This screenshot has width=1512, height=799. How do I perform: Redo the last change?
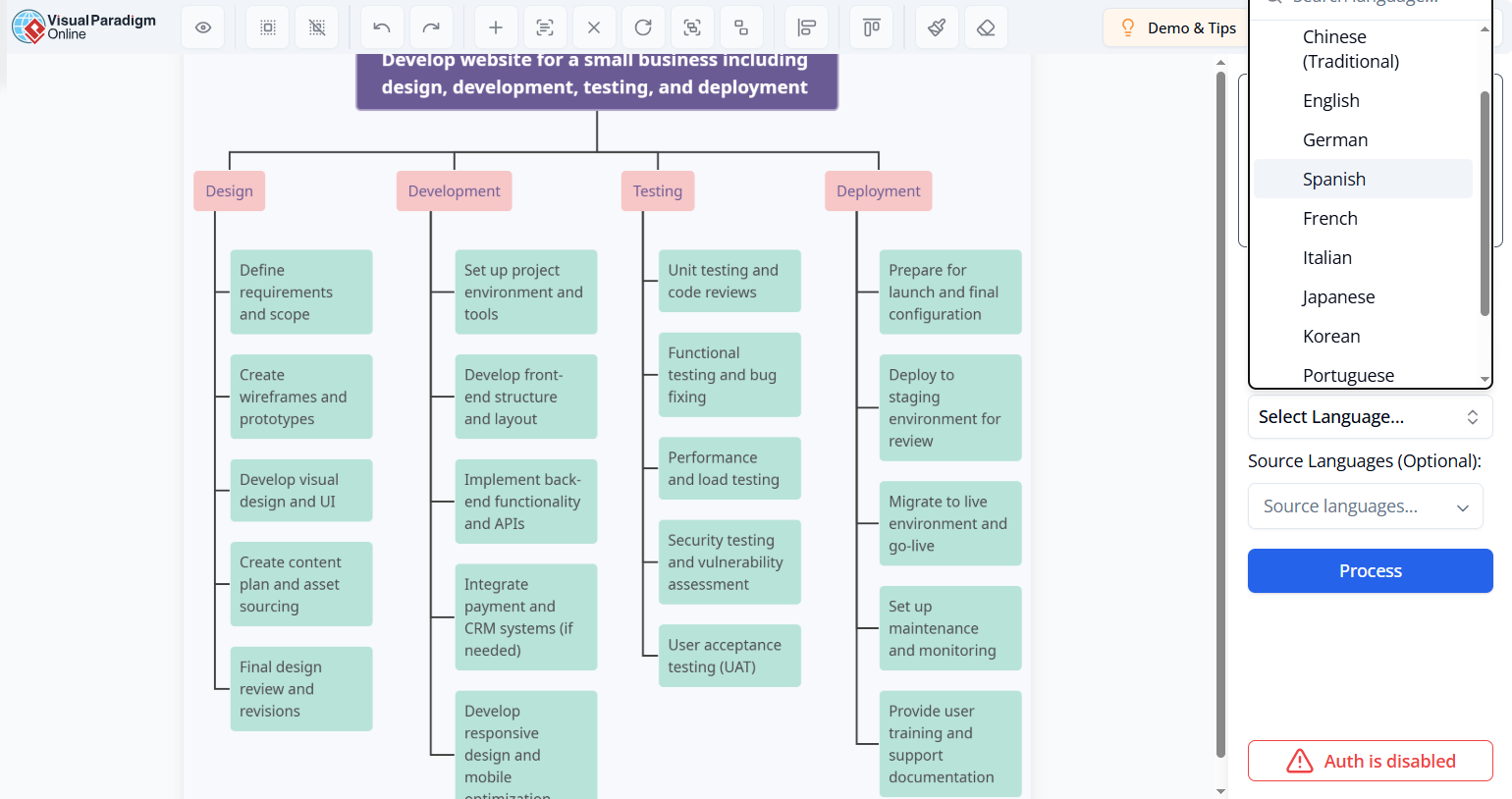[x=432, y=27]
